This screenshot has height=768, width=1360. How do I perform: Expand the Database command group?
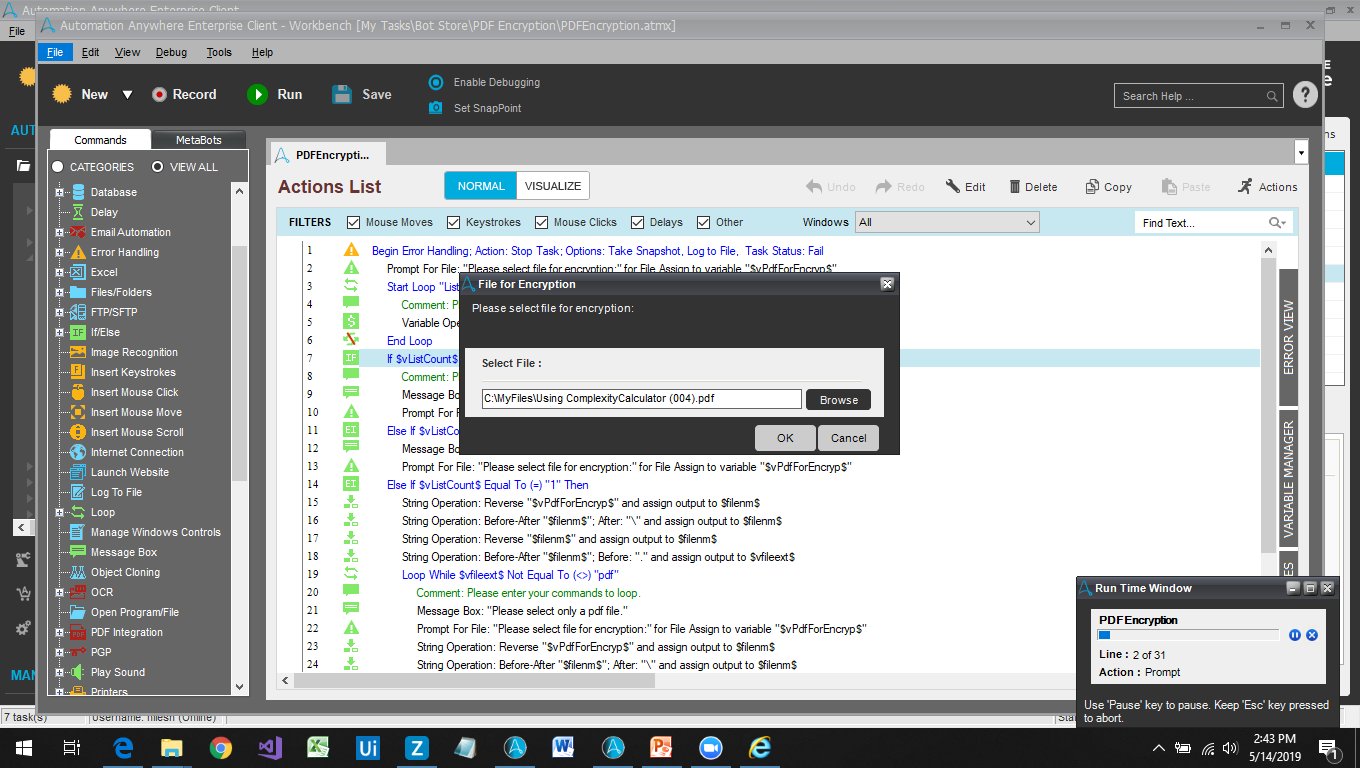point(60,192)
